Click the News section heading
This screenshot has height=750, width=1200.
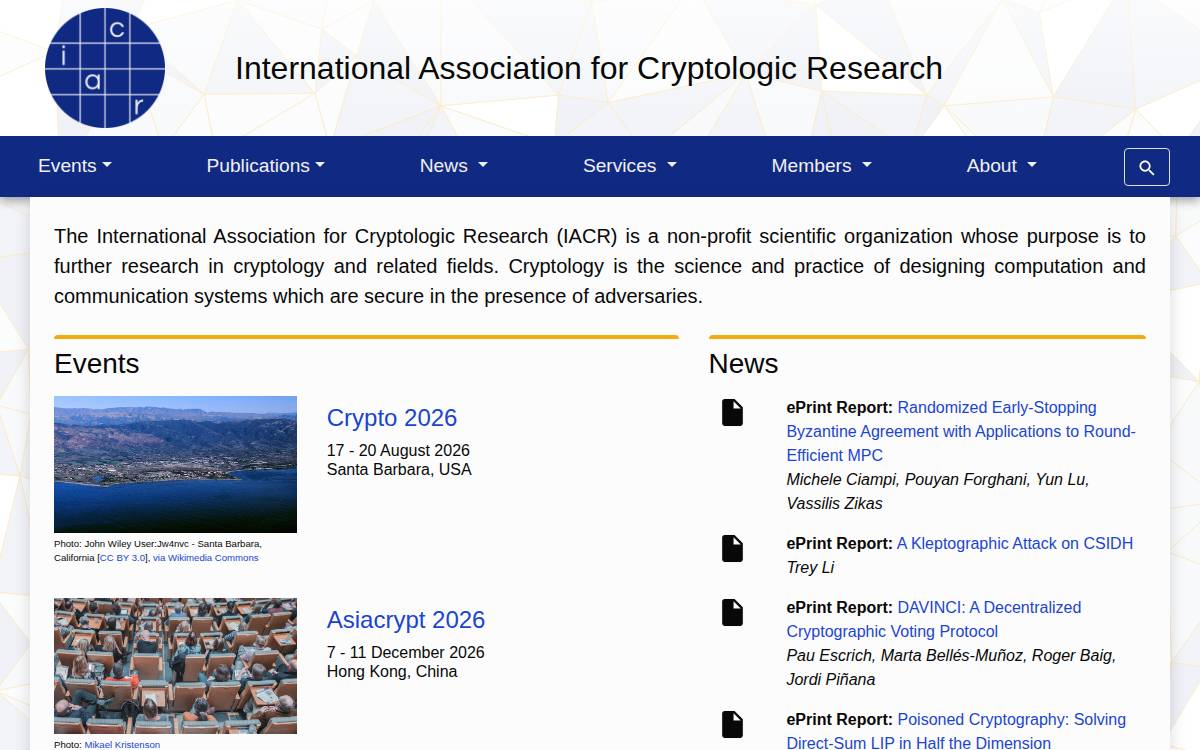(743, 363)
